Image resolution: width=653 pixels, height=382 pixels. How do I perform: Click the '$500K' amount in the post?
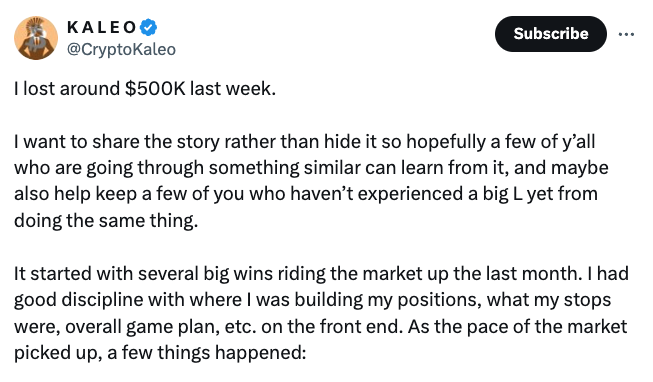(x=155, y=88)
